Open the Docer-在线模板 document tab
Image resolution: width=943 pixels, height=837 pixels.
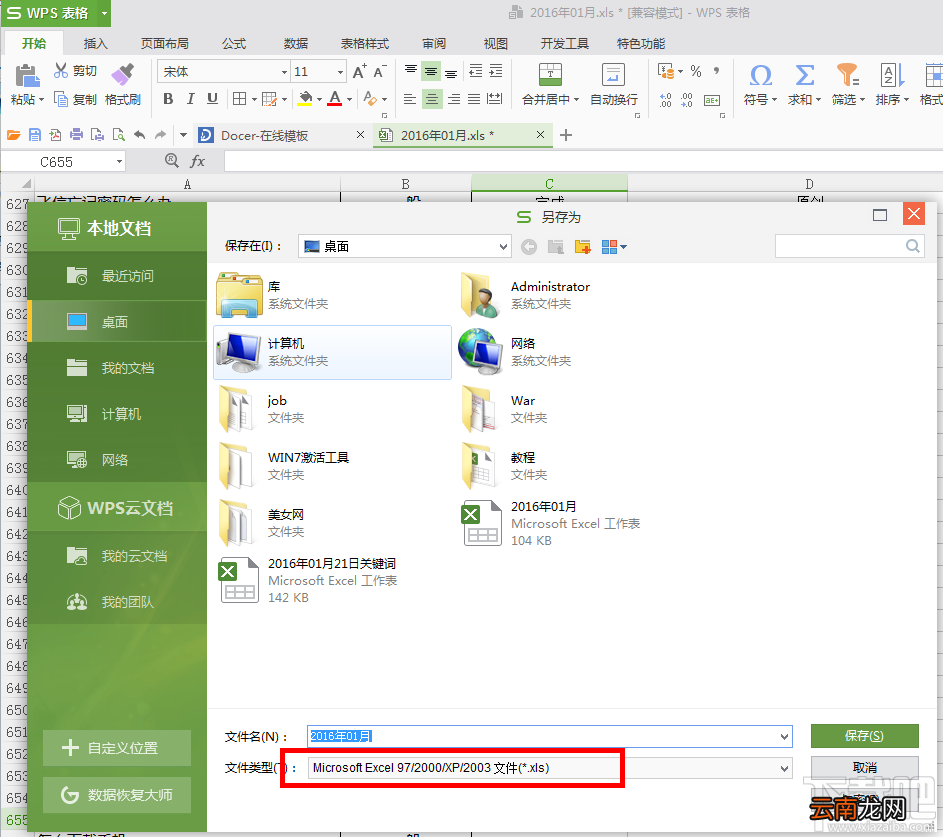pos(264,135)
